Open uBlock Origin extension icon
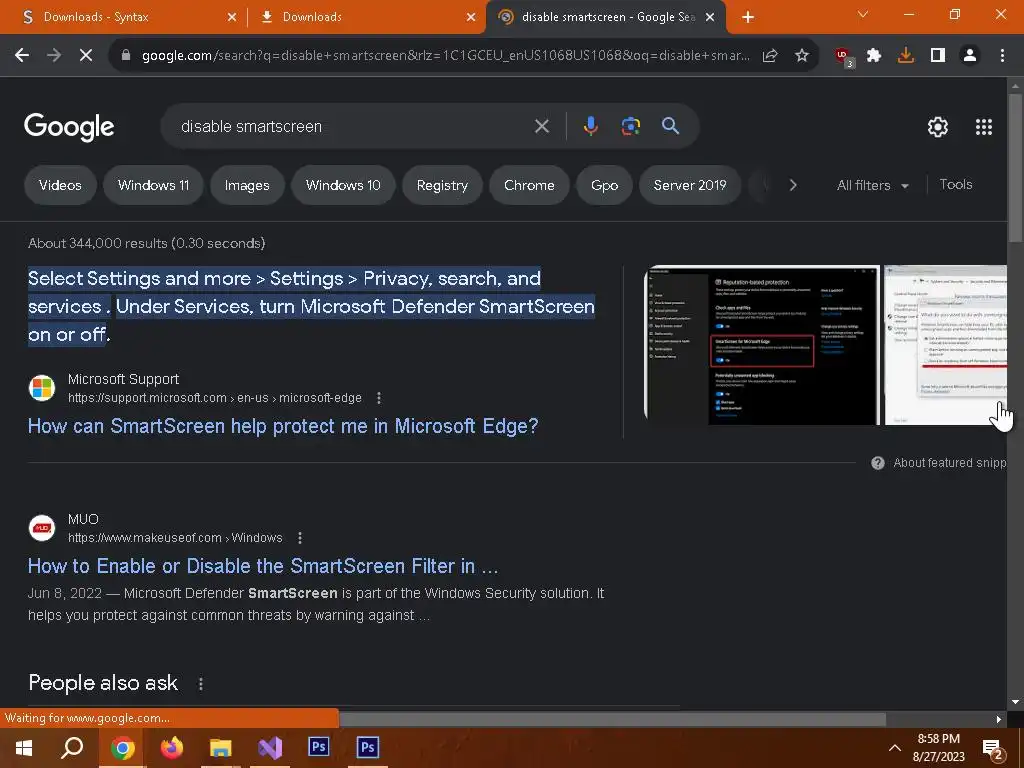Viewport: 1024px width, 768px height. tap(844, 57)
